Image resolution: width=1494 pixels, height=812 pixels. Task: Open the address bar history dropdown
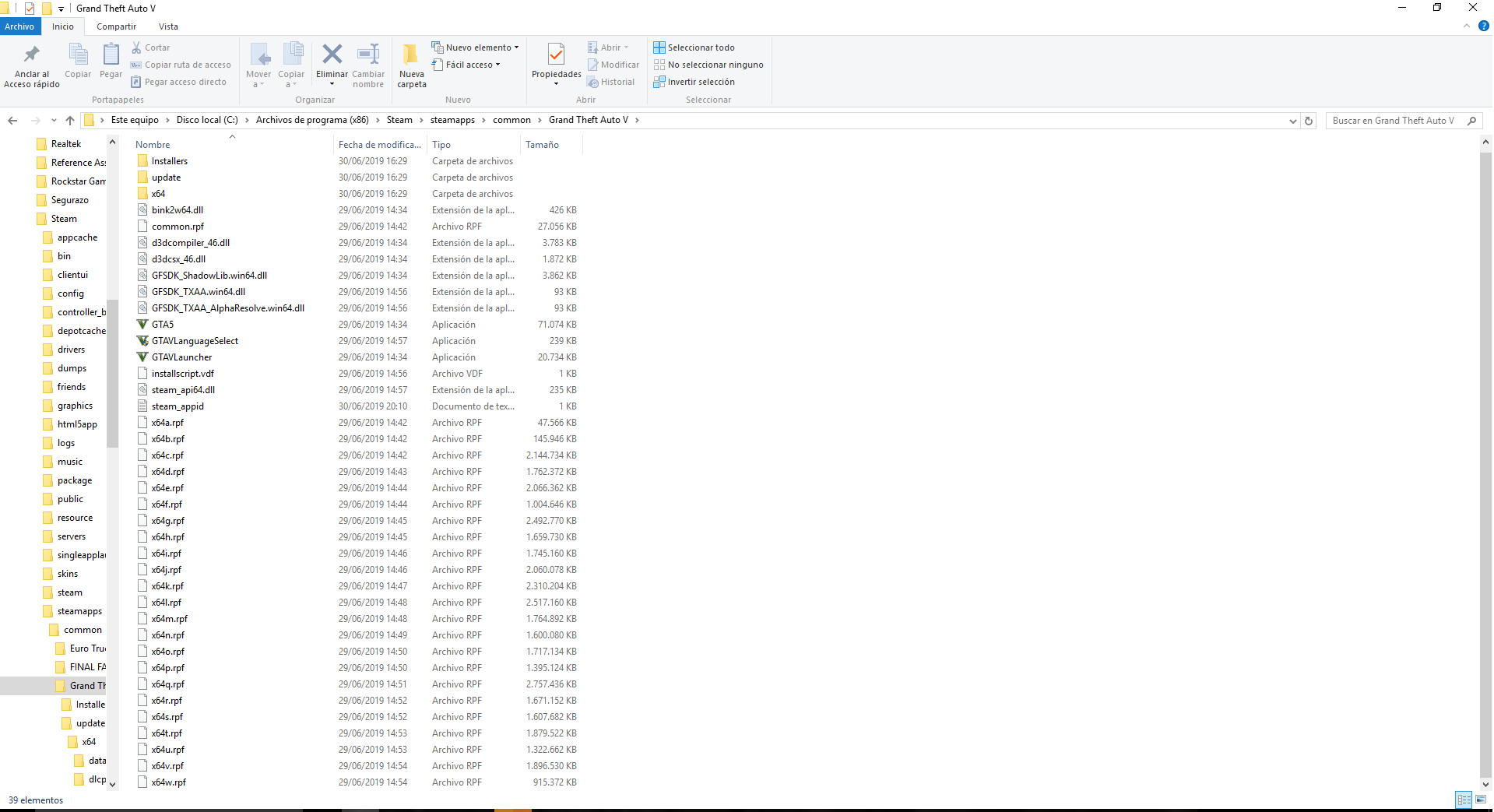point(1293,121)
